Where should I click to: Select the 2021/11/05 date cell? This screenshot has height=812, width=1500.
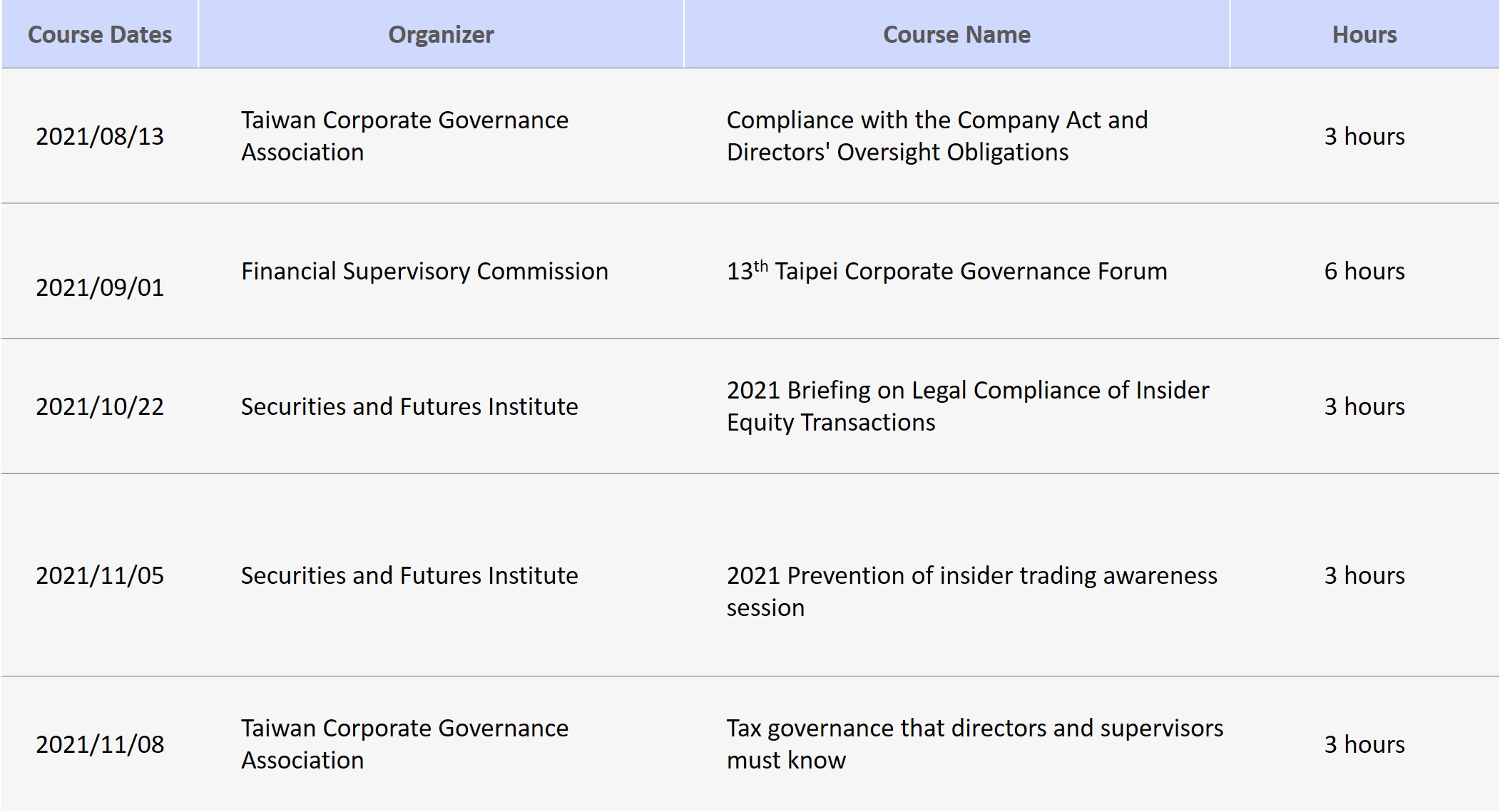click(x=100, y=575)
